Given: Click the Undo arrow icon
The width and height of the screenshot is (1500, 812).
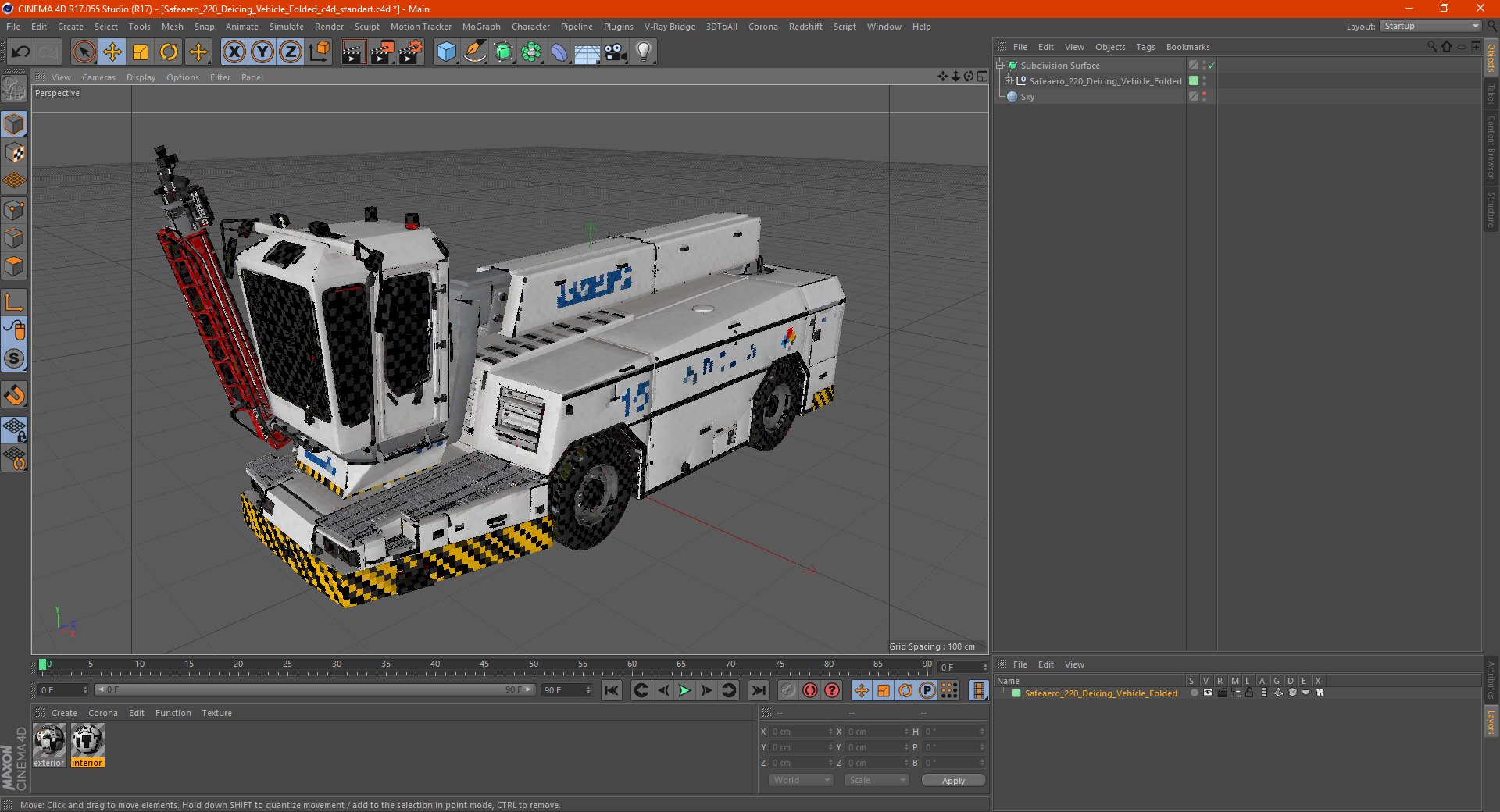Looking at the screenshot, I should tap(21, 52).
